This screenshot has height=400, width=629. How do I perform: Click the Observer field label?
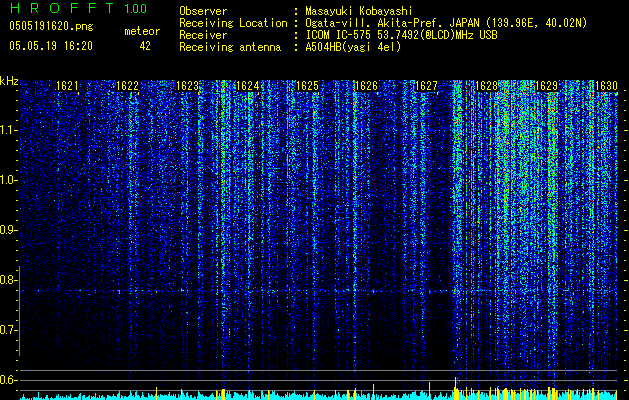pyautogui.click(x=203, y=11)
